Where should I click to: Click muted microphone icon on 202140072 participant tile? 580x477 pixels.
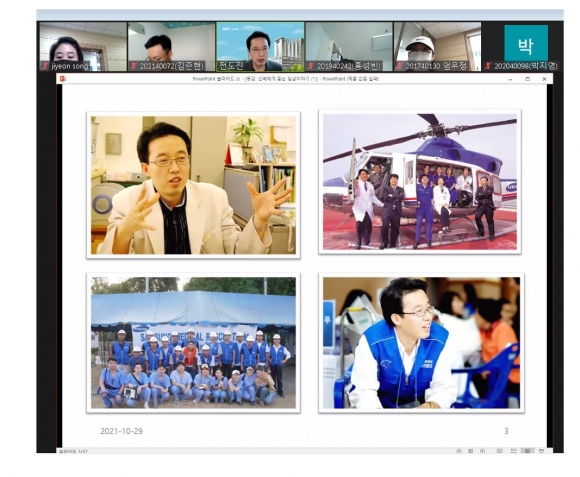click(x=134, y=66)
